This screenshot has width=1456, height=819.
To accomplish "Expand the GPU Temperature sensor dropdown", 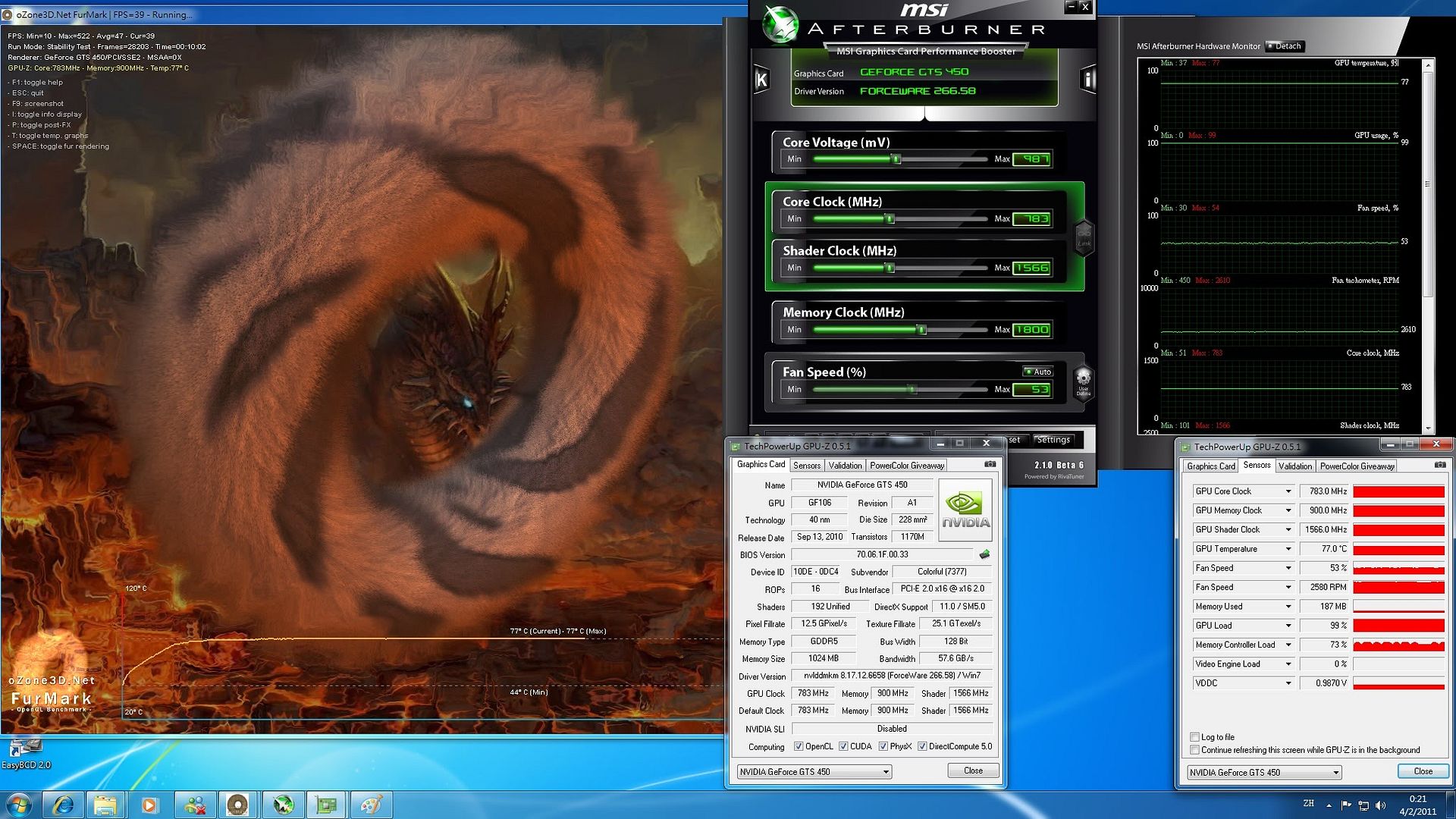I will pyautogui.click(x=1288, y=549).
